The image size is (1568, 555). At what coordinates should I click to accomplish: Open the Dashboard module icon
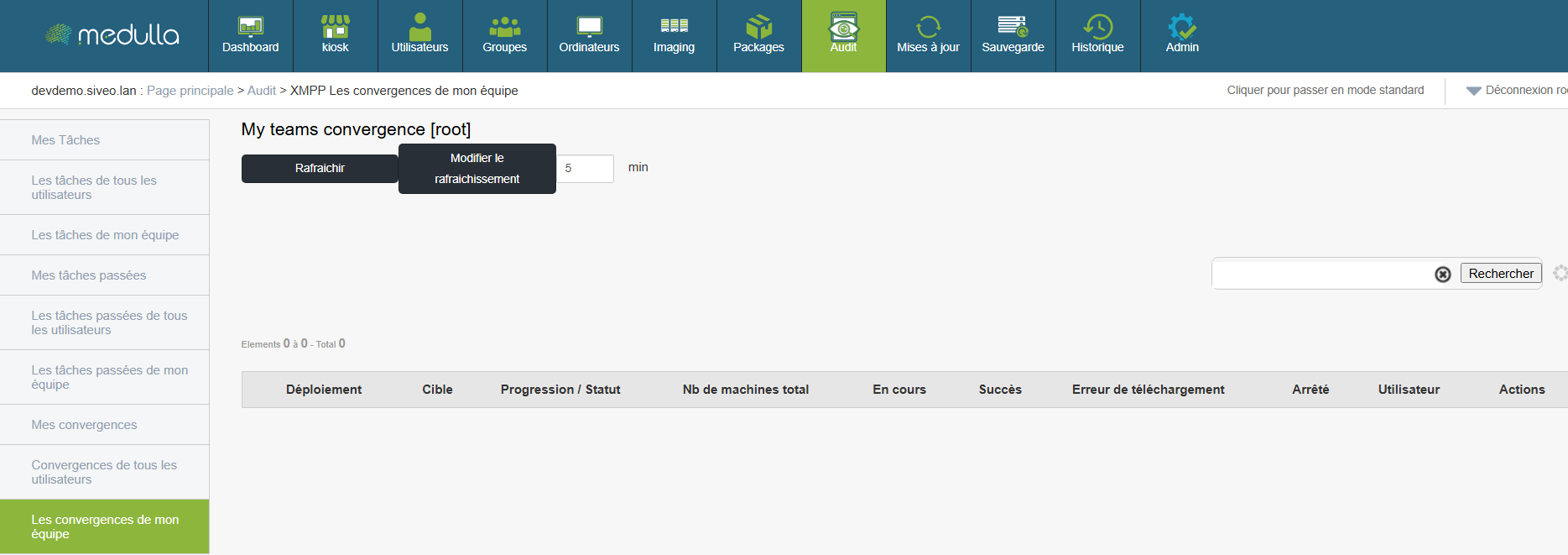point(250,28)
